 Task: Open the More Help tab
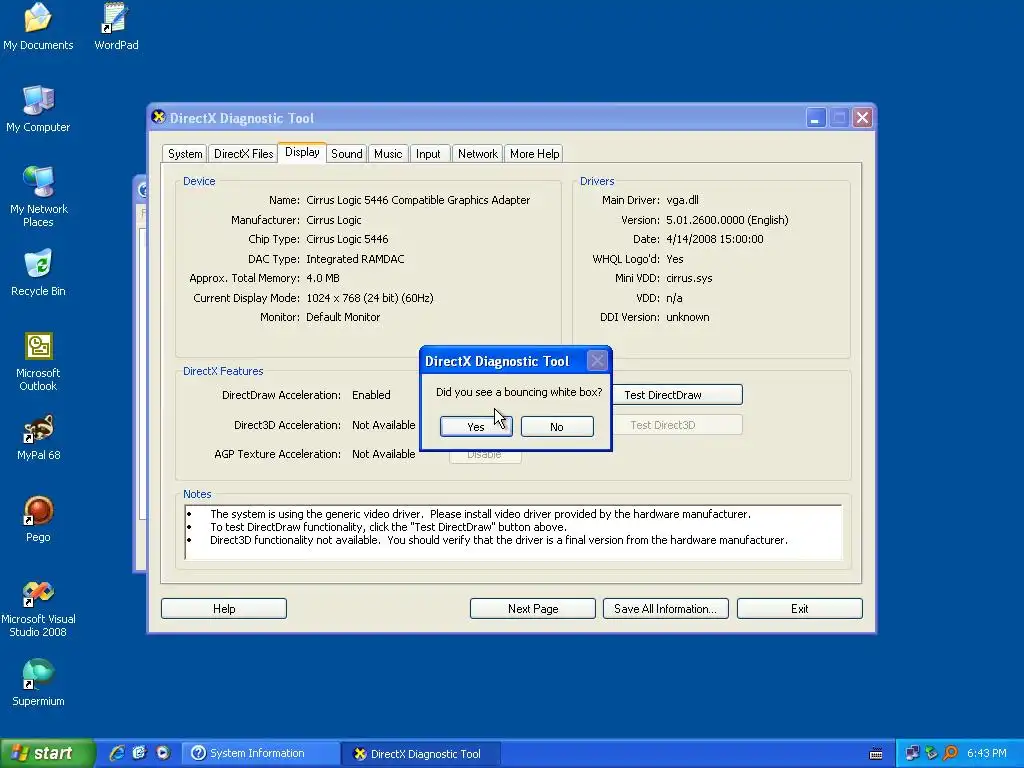tap(534, 153)
